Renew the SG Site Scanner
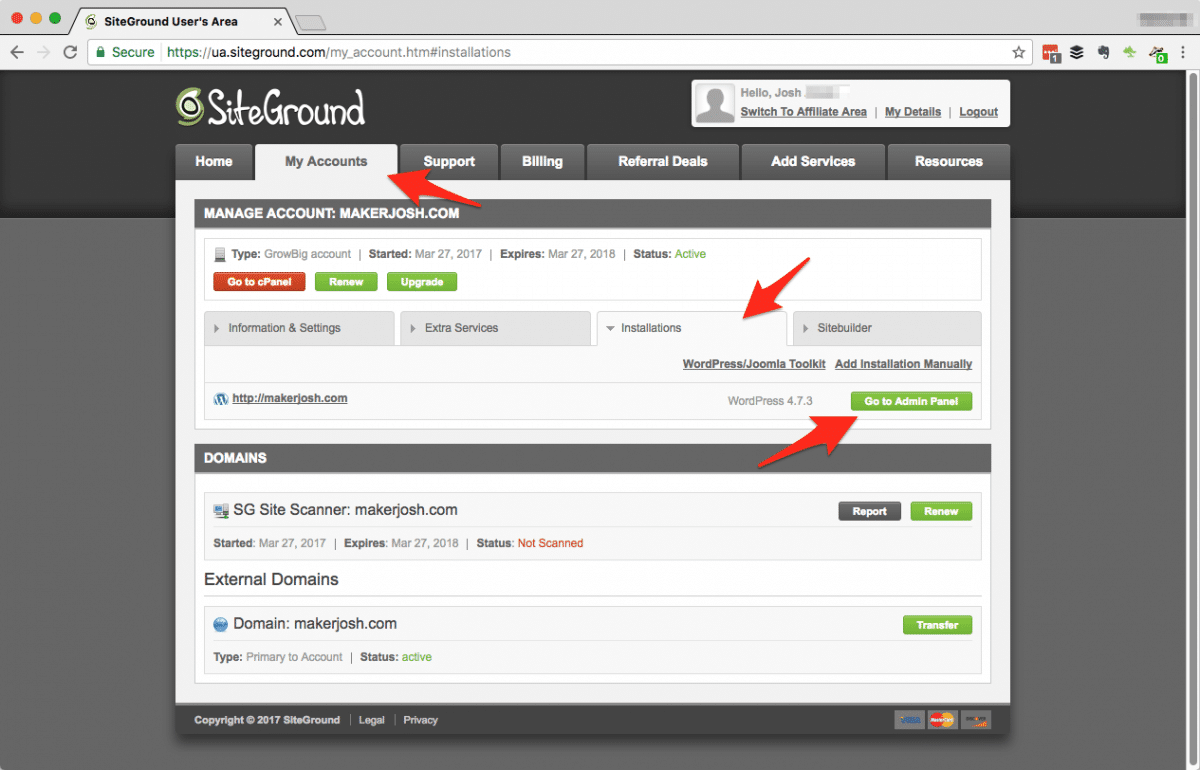 pyautogui.click(x=941, y=512)
